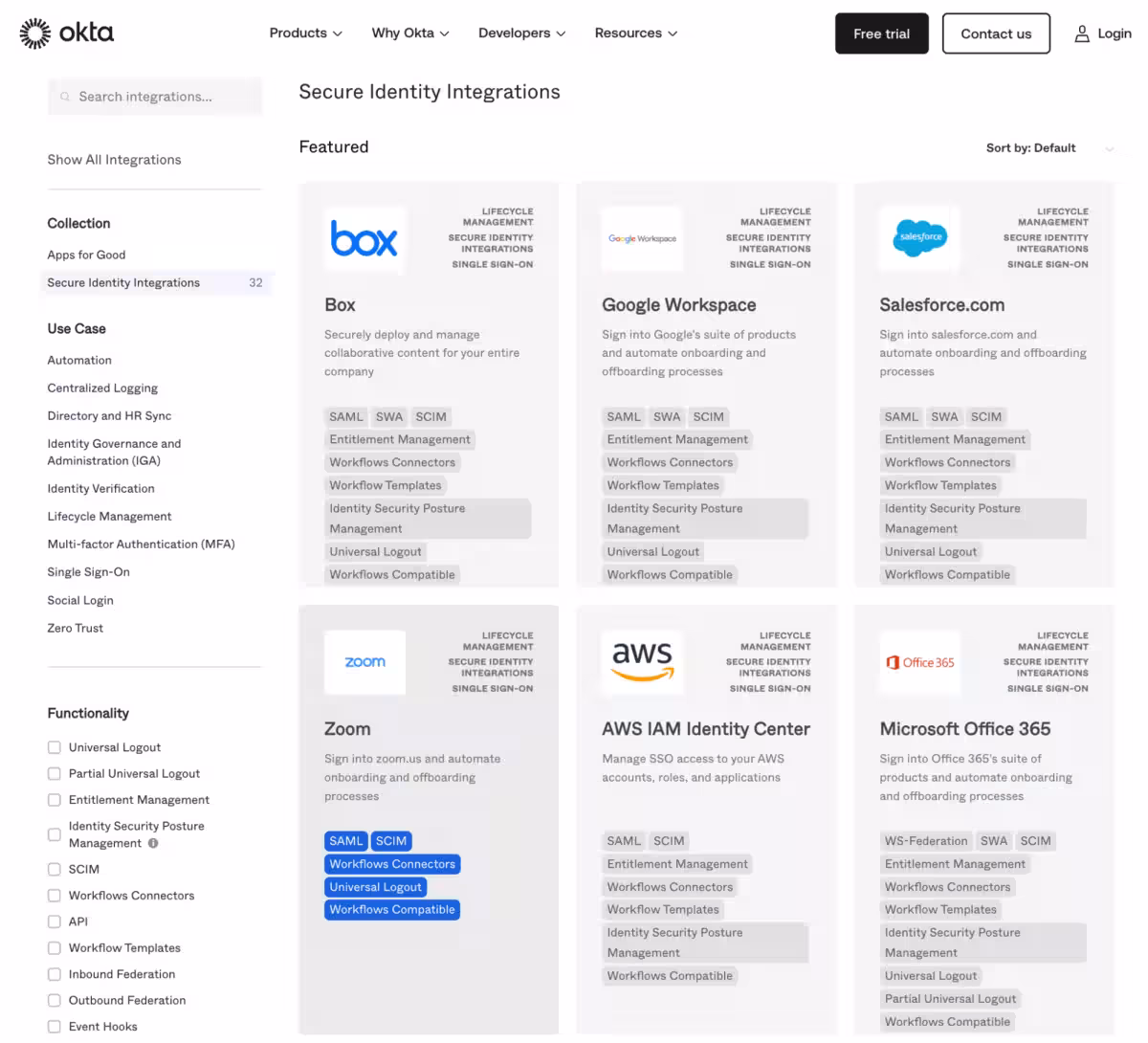Screen dimensions: 1148x1043
Task: Enable the Universal Logout checkbox
Action: coord(55,747)
